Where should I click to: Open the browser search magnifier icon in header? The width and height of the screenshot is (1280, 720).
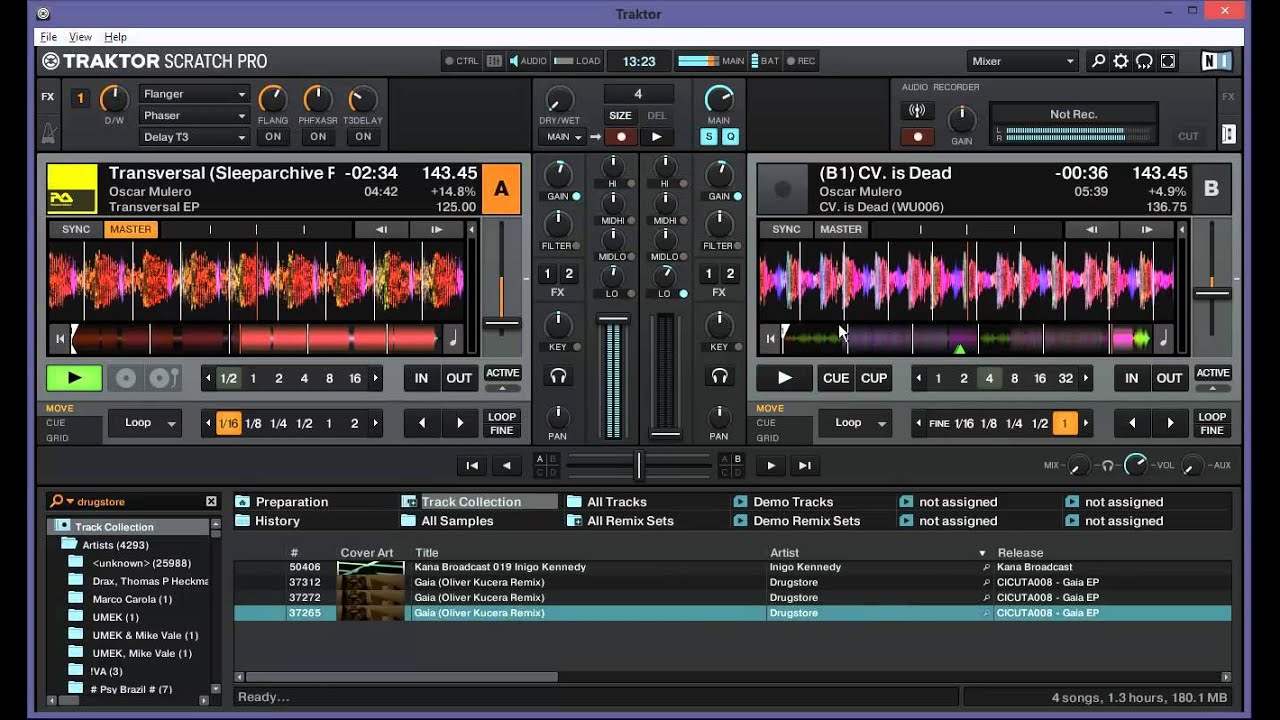point(1098,61)
